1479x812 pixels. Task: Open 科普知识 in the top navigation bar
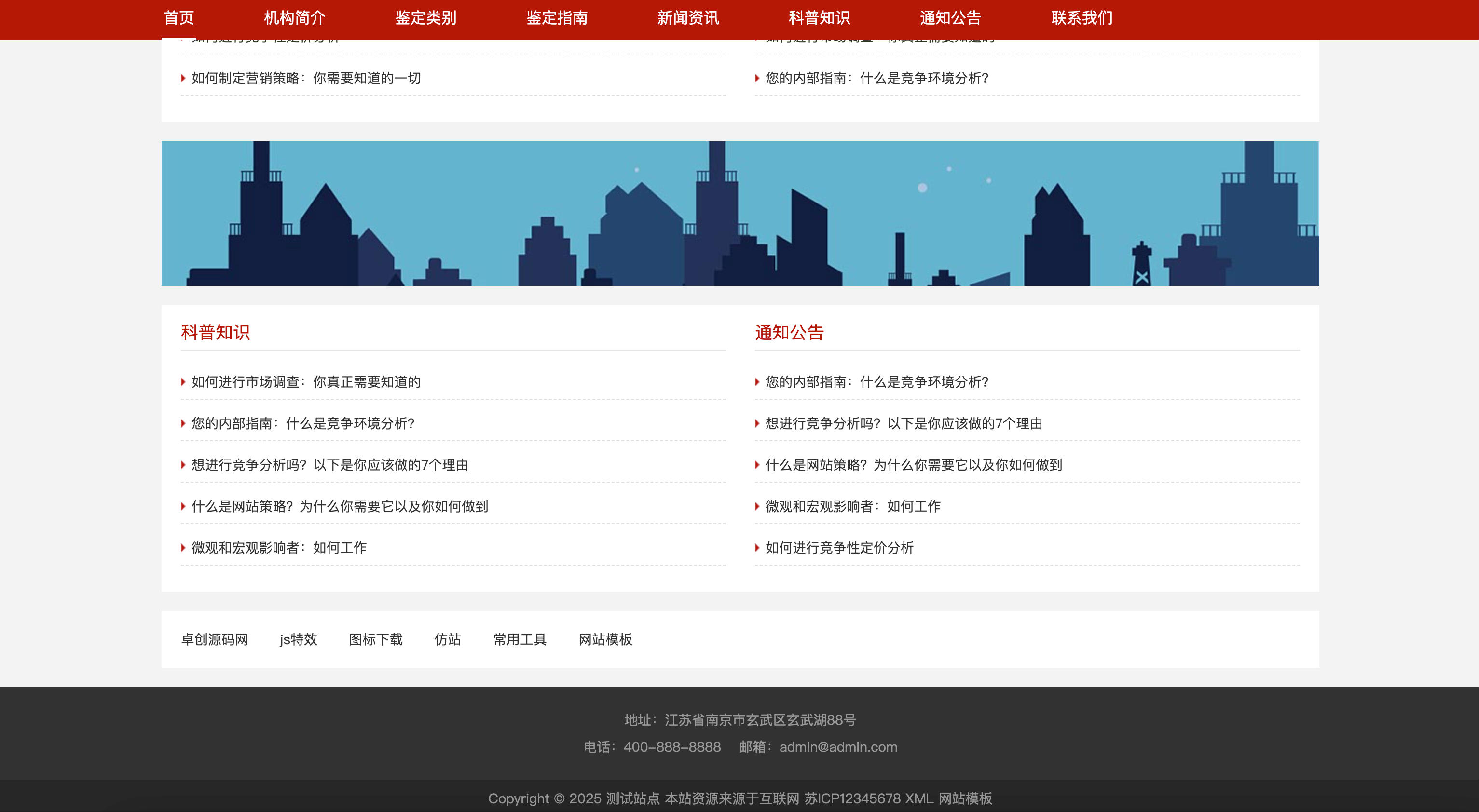pos(819,18)
